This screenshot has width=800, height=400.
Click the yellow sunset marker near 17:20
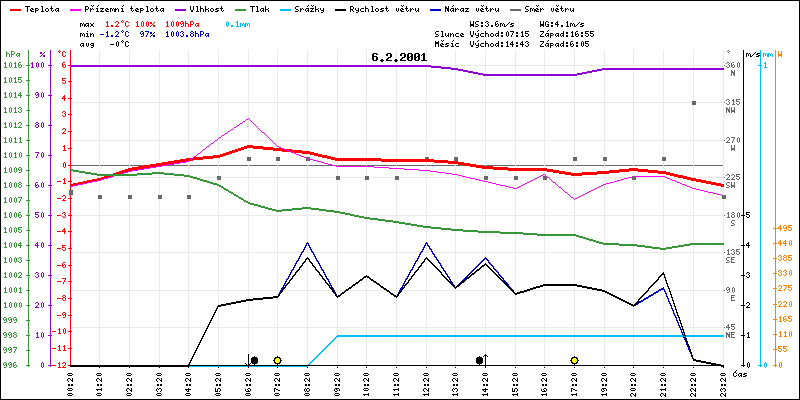pos(574,360)
